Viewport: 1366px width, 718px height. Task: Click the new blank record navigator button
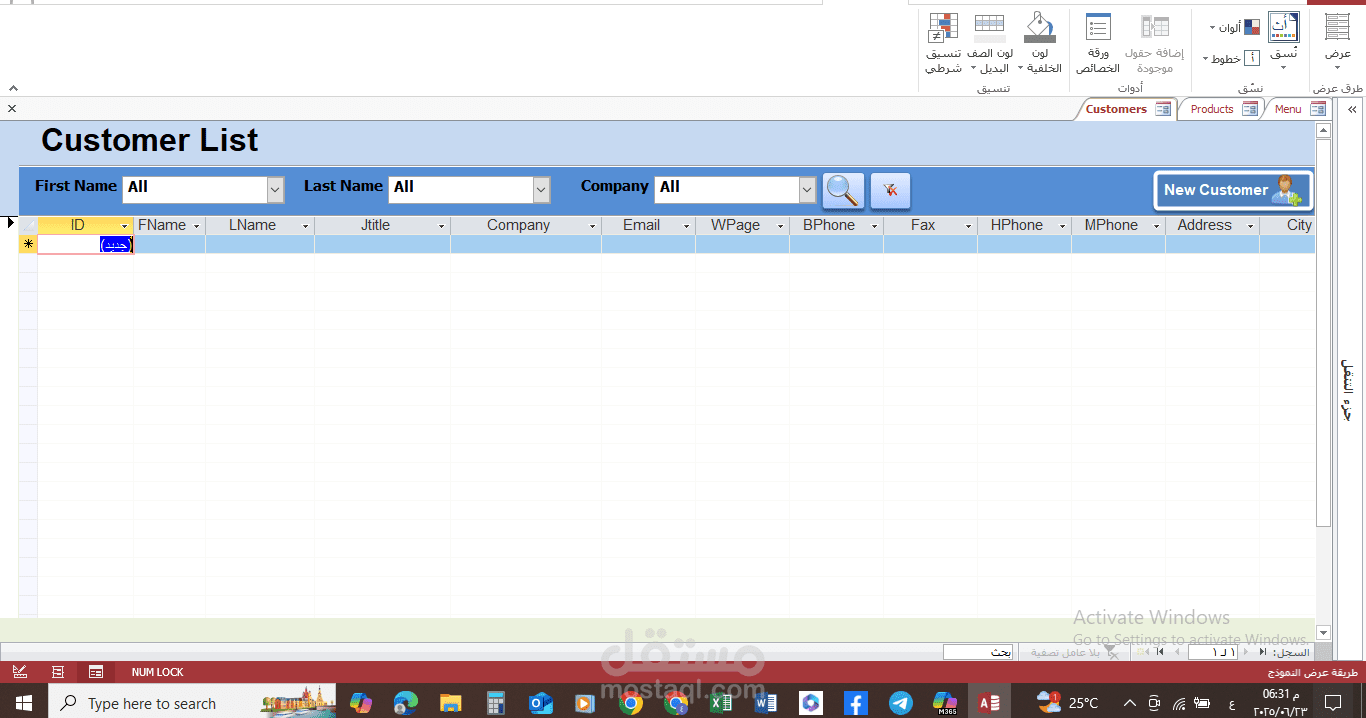point(1142,652)
